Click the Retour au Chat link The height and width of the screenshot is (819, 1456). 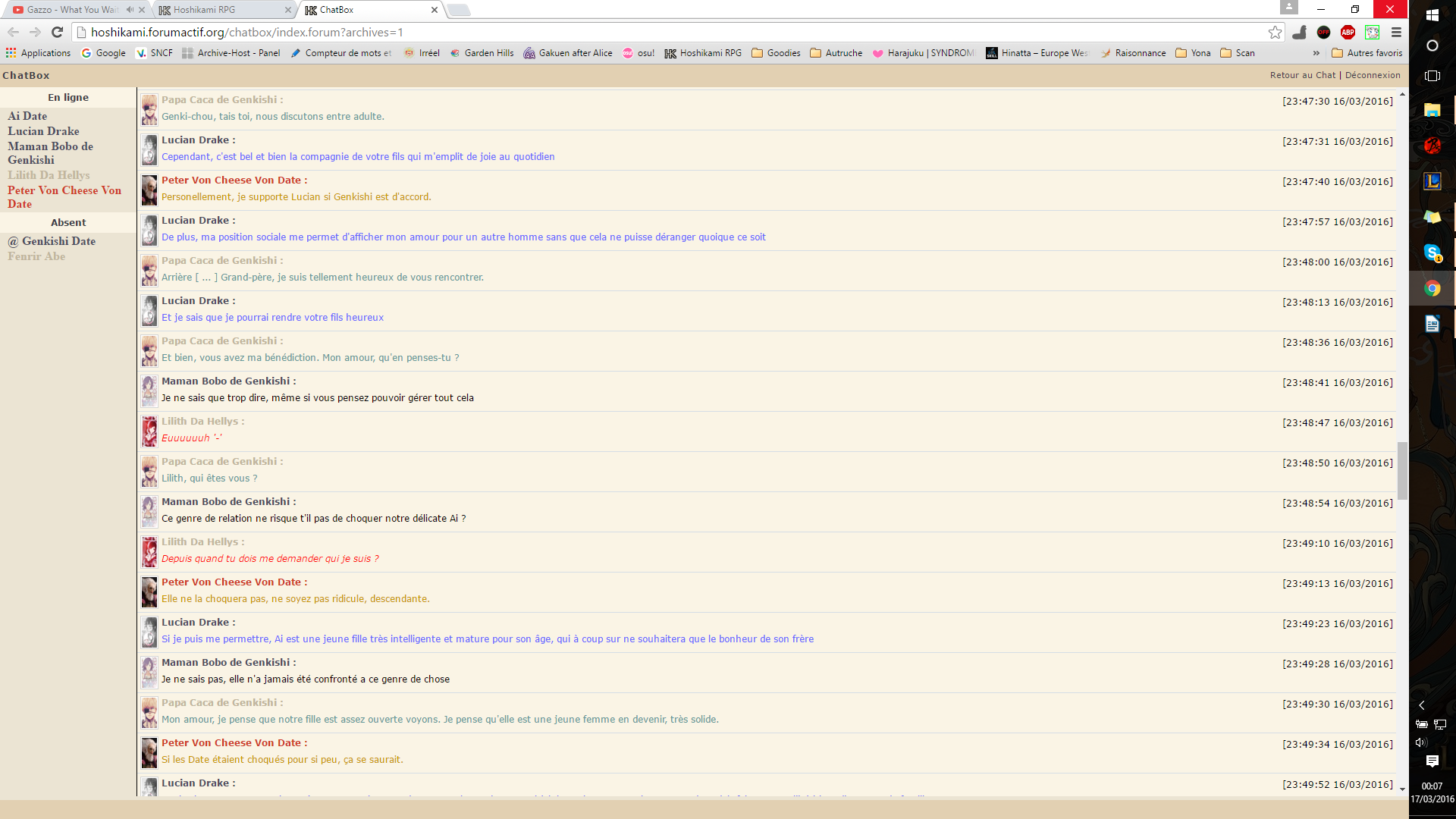(x=1303, y=75)
